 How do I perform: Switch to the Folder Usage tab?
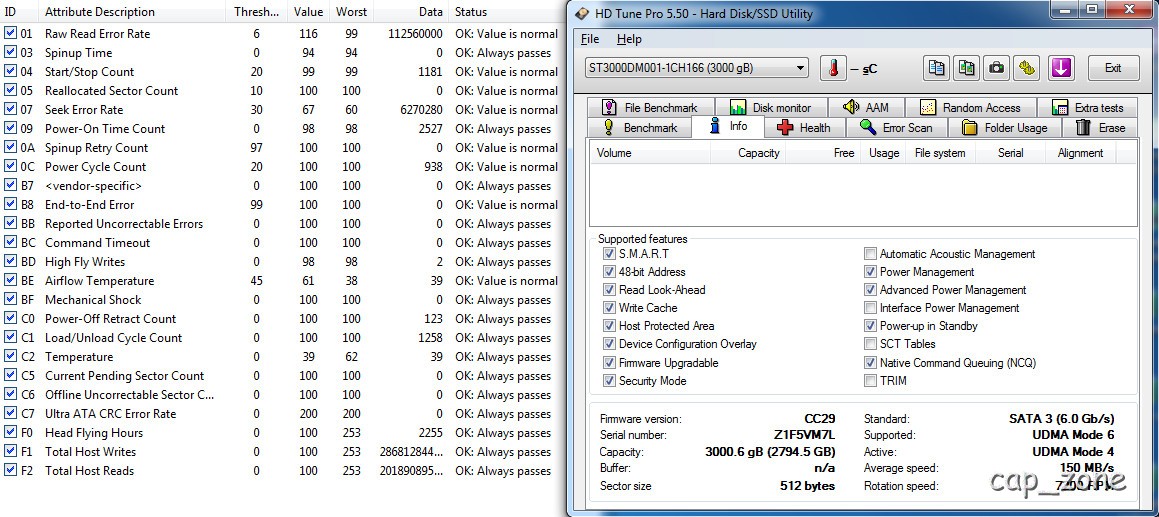point(1005,127)
